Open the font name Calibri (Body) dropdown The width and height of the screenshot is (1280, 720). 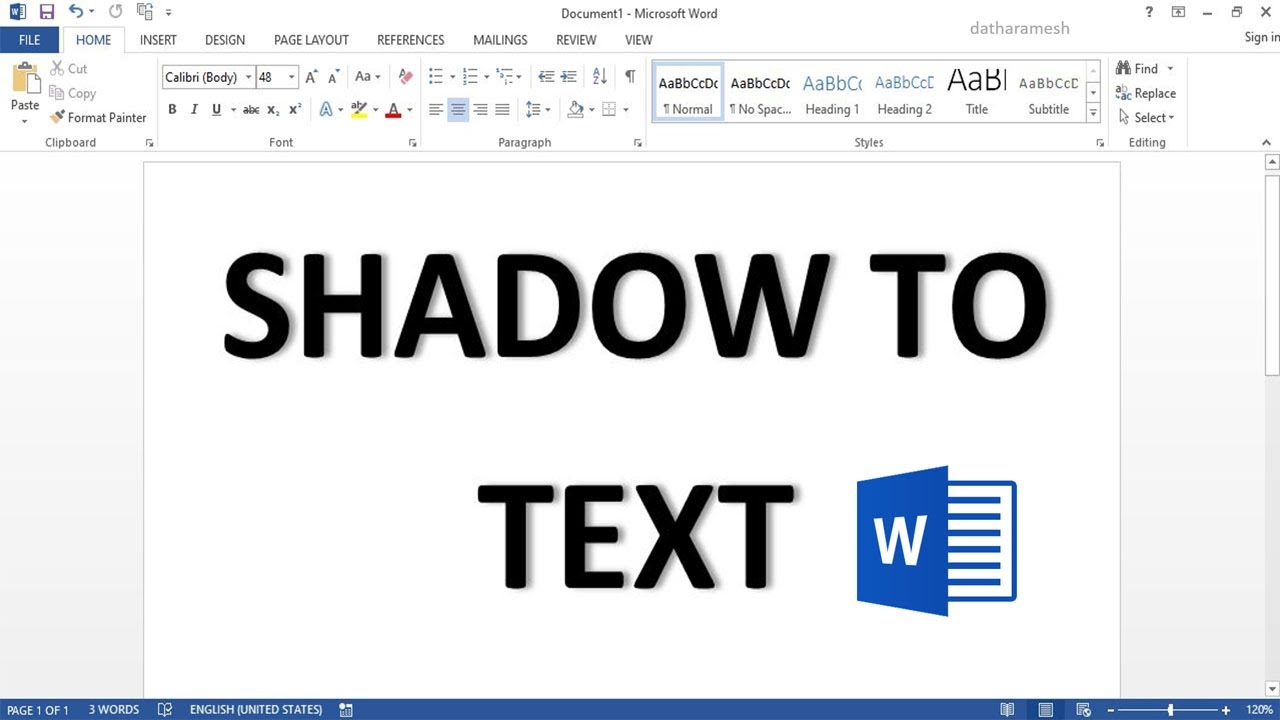[x=248, y=77]
